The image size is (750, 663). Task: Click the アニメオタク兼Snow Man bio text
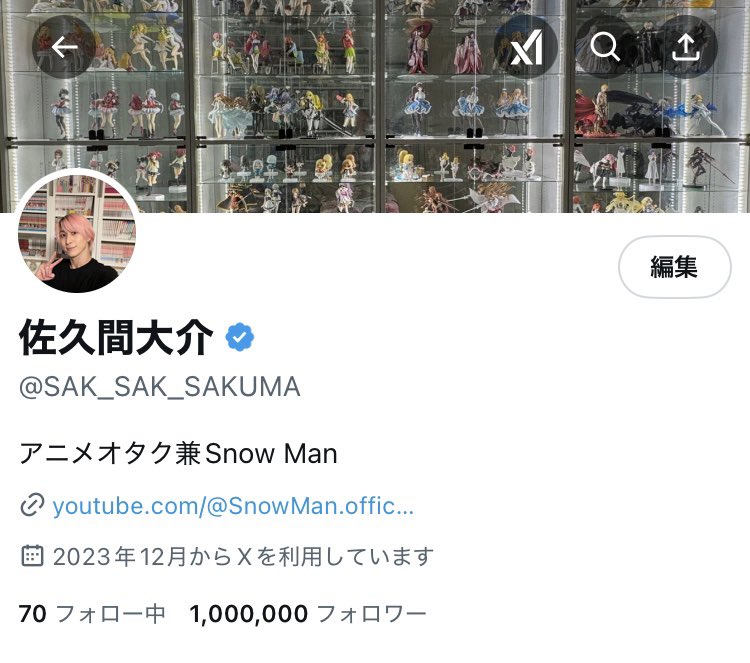[x=178, y=453]
